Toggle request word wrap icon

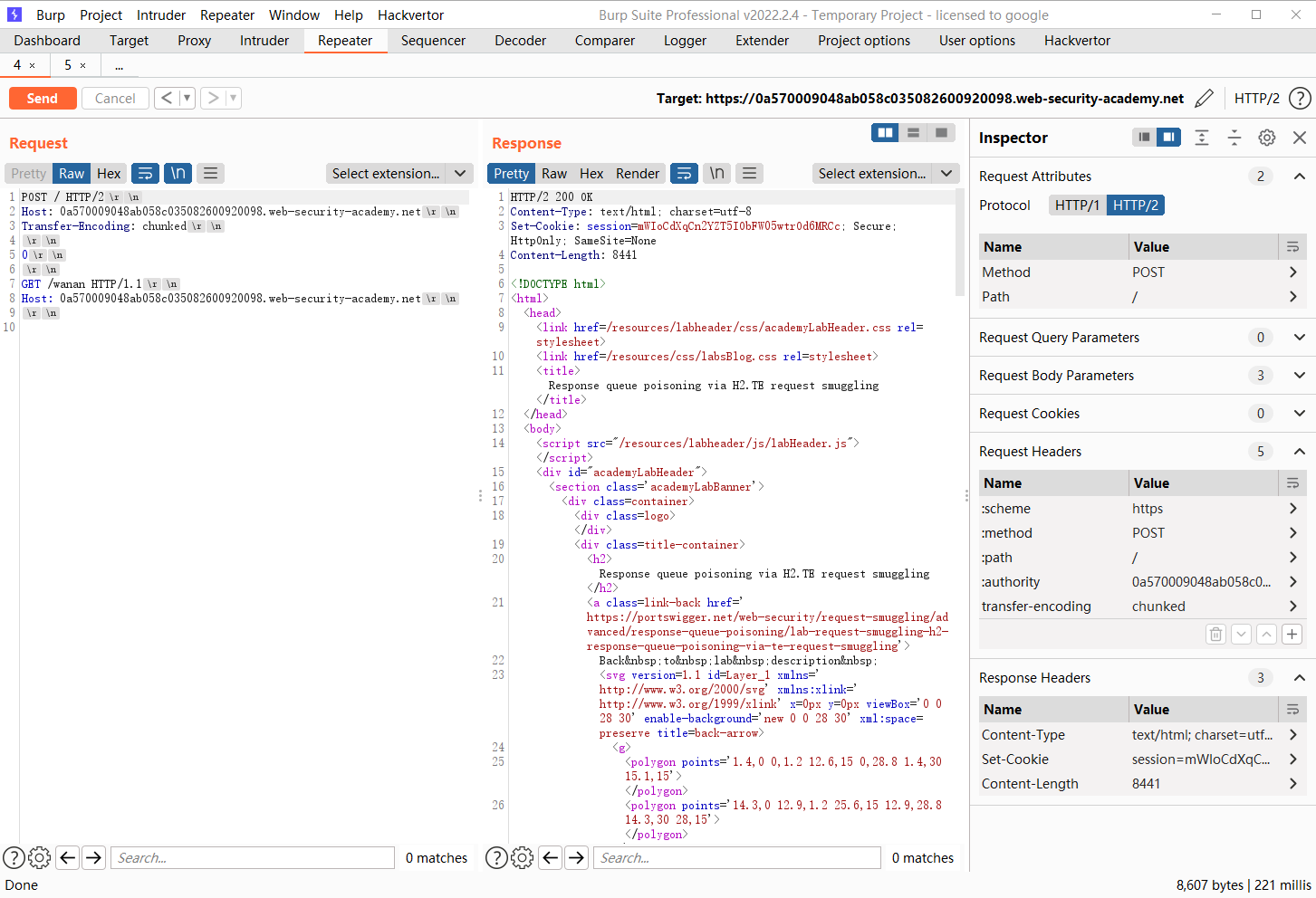tap(145, 173)
